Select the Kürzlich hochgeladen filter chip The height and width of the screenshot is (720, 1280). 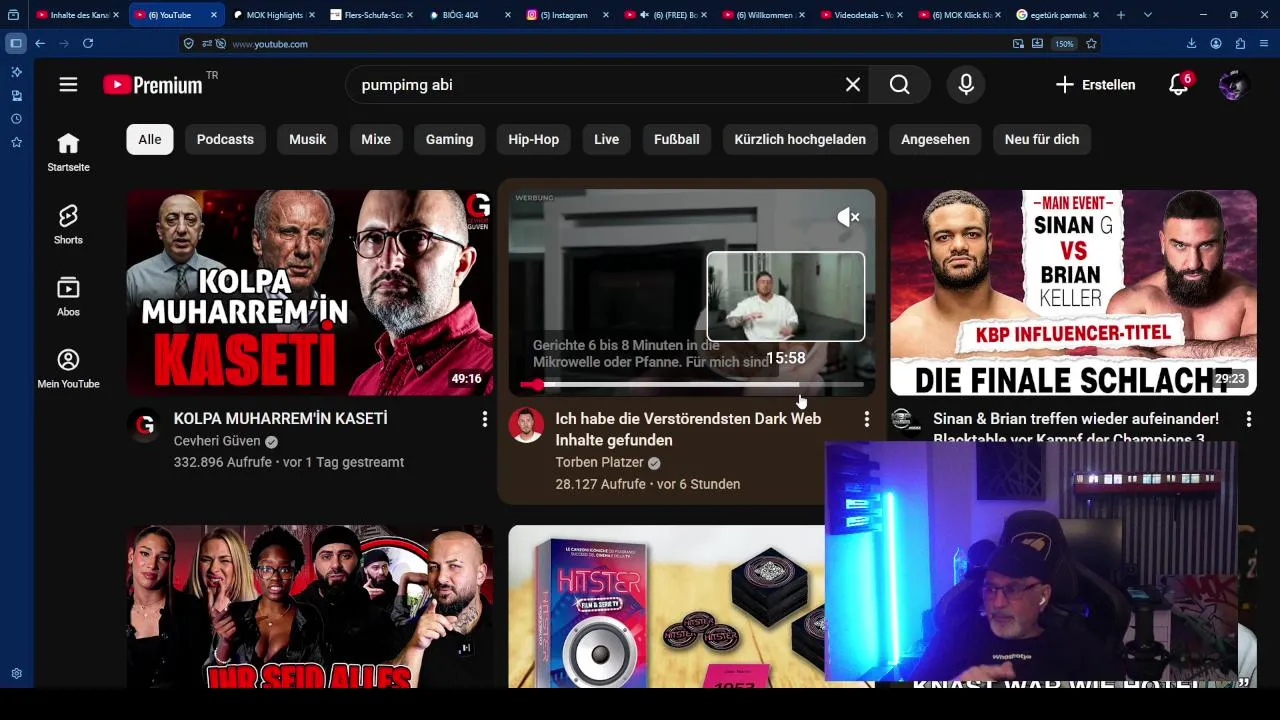click(800, 139)
